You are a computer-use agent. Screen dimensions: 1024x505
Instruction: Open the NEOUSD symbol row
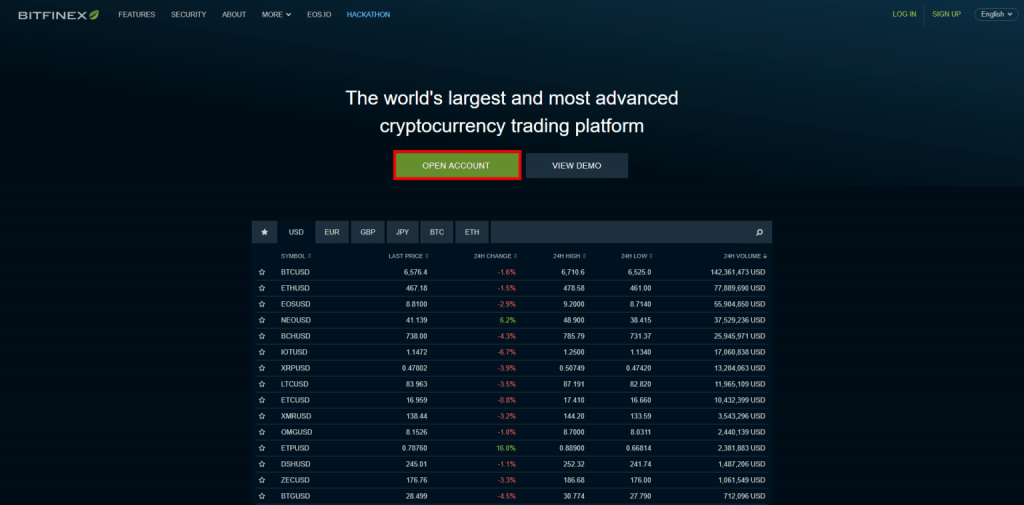pyautogui.click(x=511, y=320)
